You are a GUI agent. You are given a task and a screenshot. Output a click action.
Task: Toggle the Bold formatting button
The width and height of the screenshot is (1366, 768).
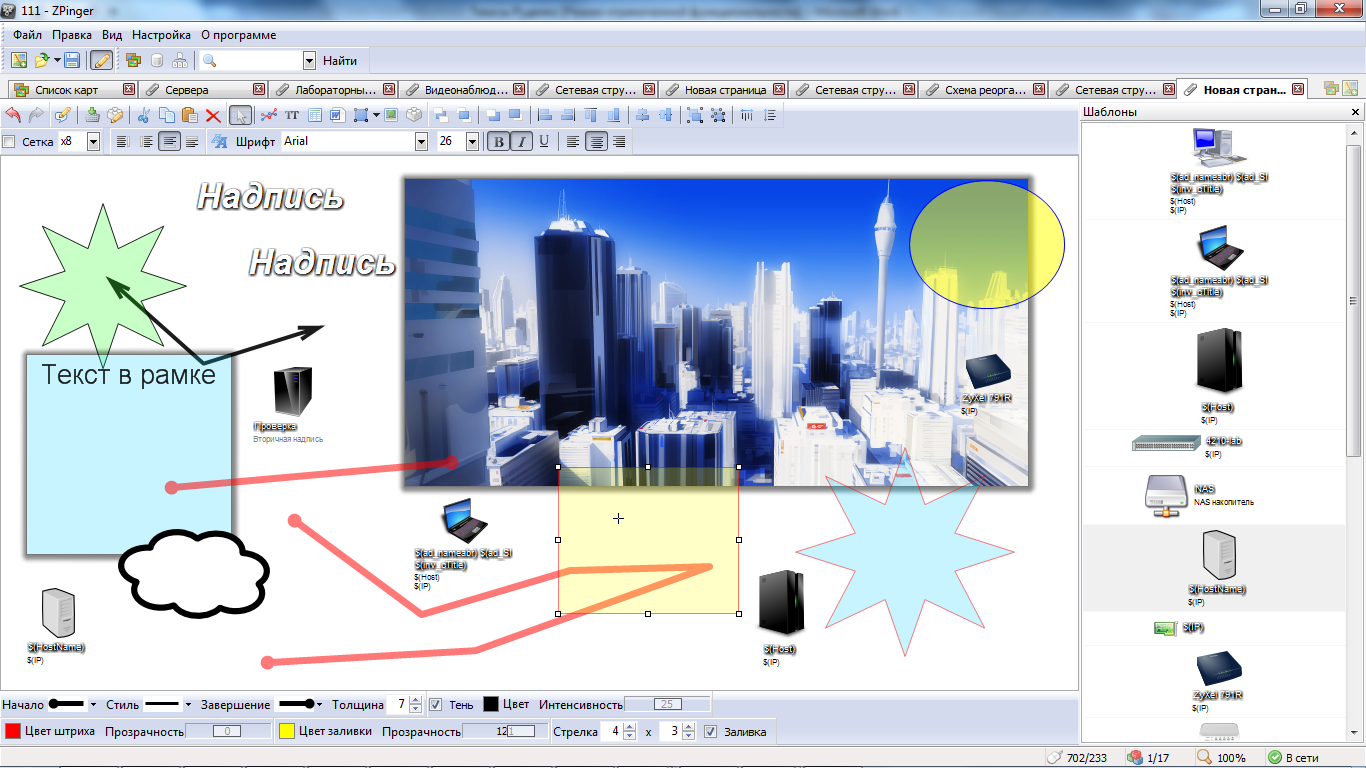[x=498, y=142]
